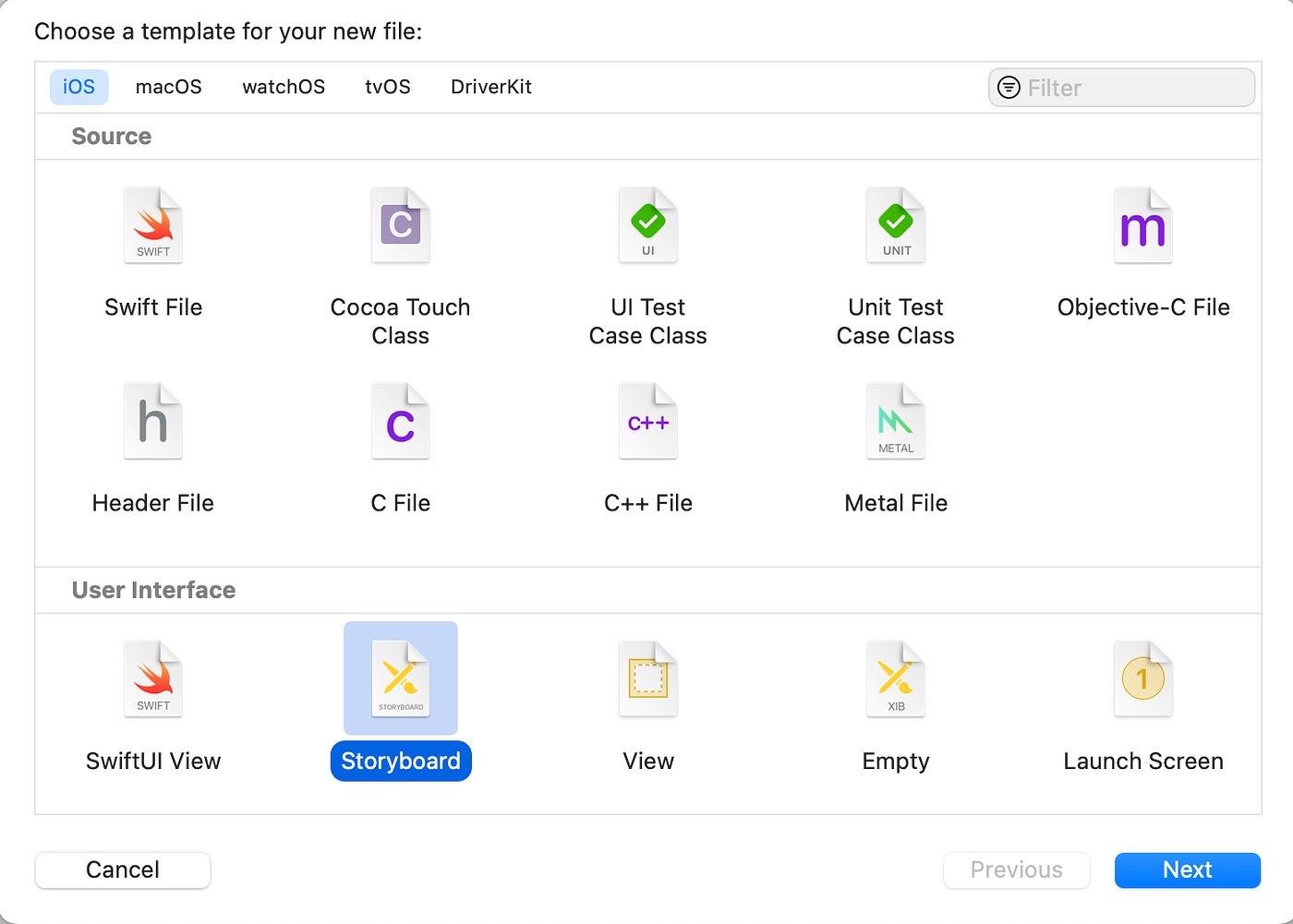The width and height of the screenshot is (1293, 924).
Task: Pick the Empty XIB template
Action: click(x=895, y=678)
